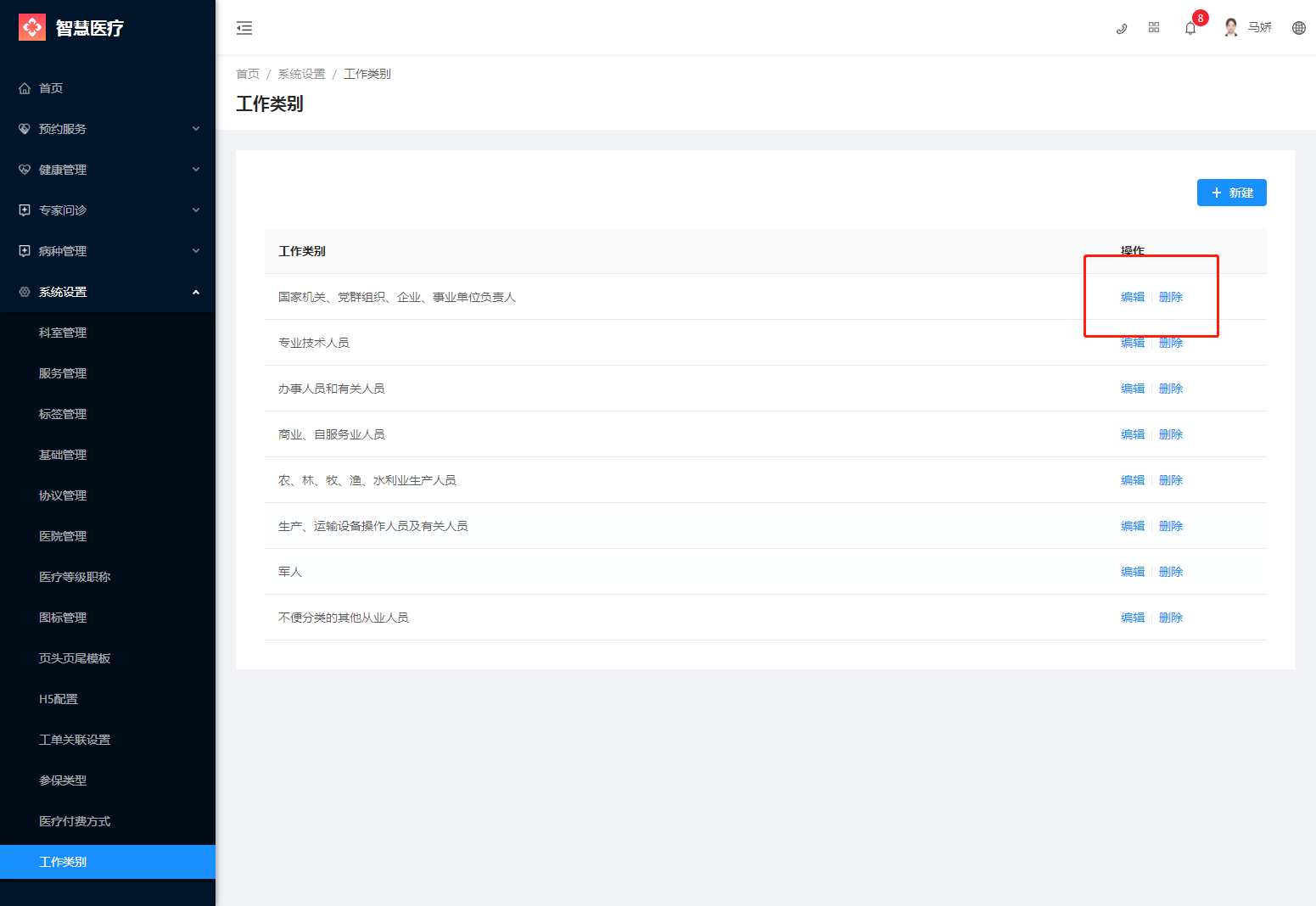1316x906 pixels.
Task: Open notifications bell icon
Action: click(1190, 28)
